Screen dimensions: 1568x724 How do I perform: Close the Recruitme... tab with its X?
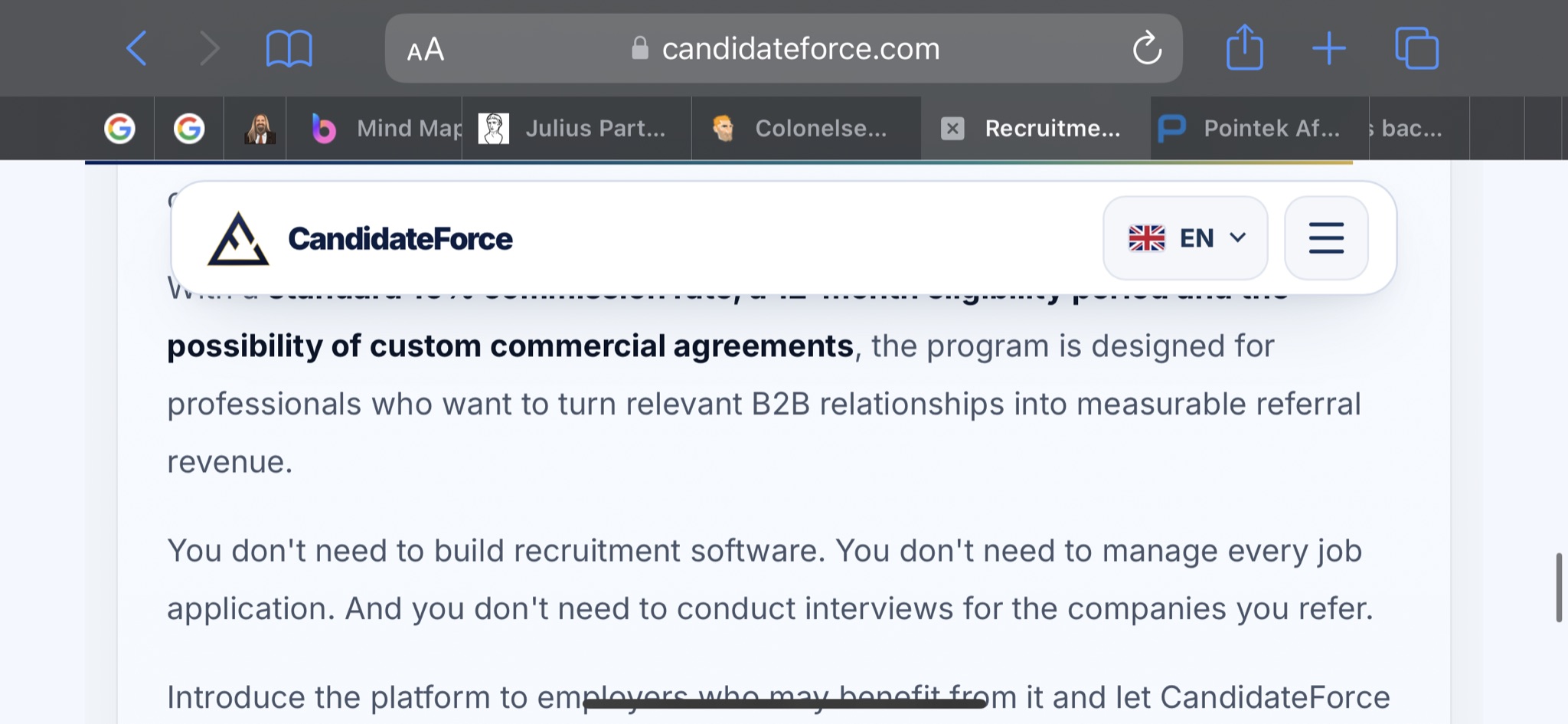[952, 128]
